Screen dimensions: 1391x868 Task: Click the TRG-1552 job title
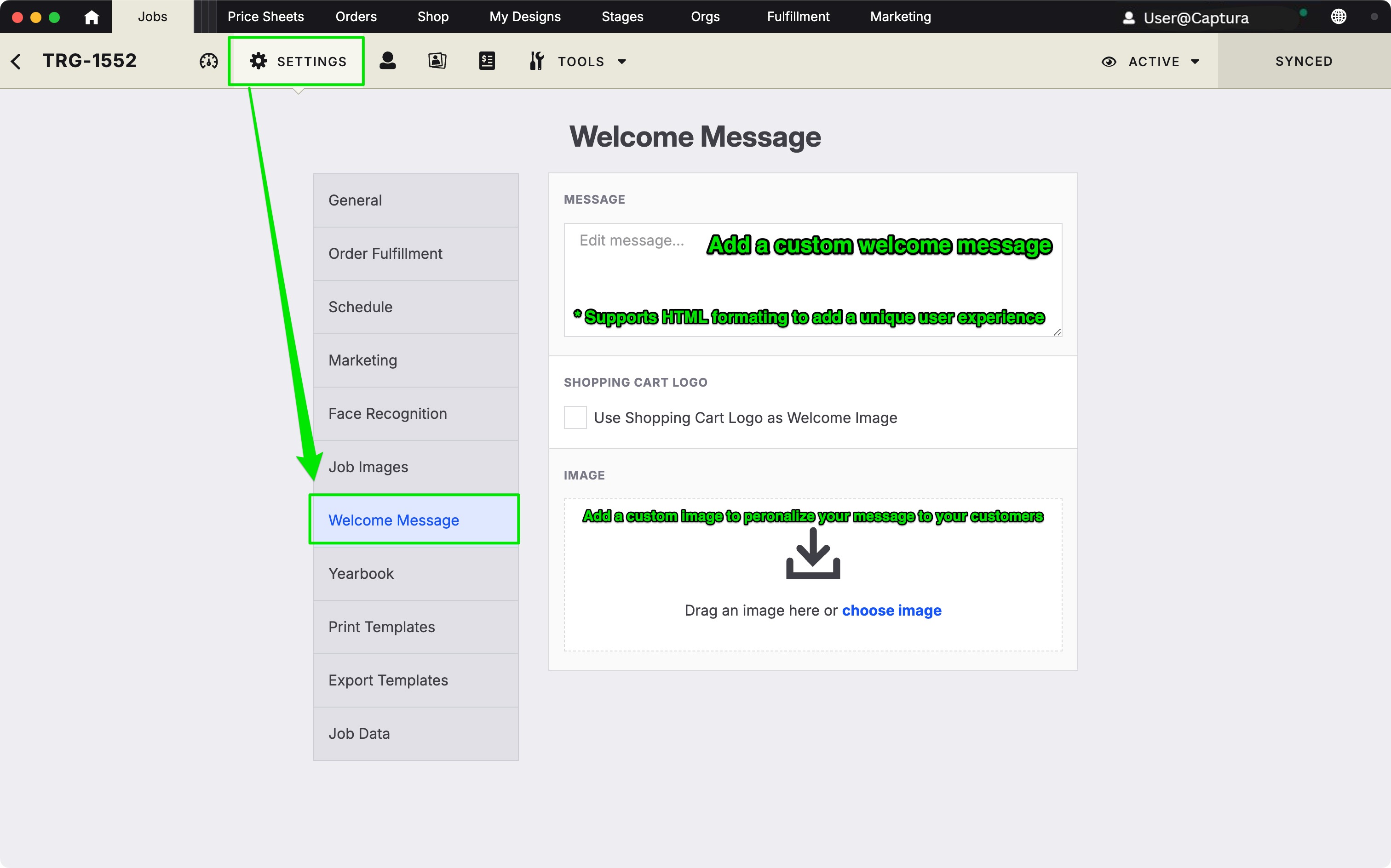click(90, 61)
